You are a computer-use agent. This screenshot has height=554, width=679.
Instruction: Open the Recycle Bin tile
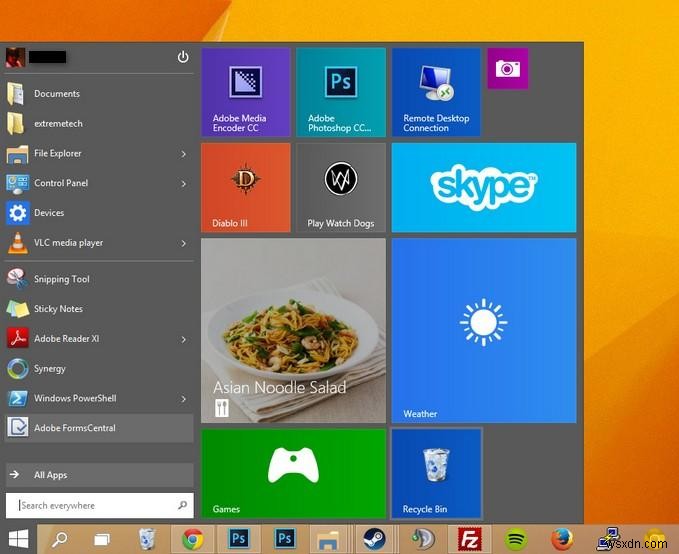coord(436,473)
